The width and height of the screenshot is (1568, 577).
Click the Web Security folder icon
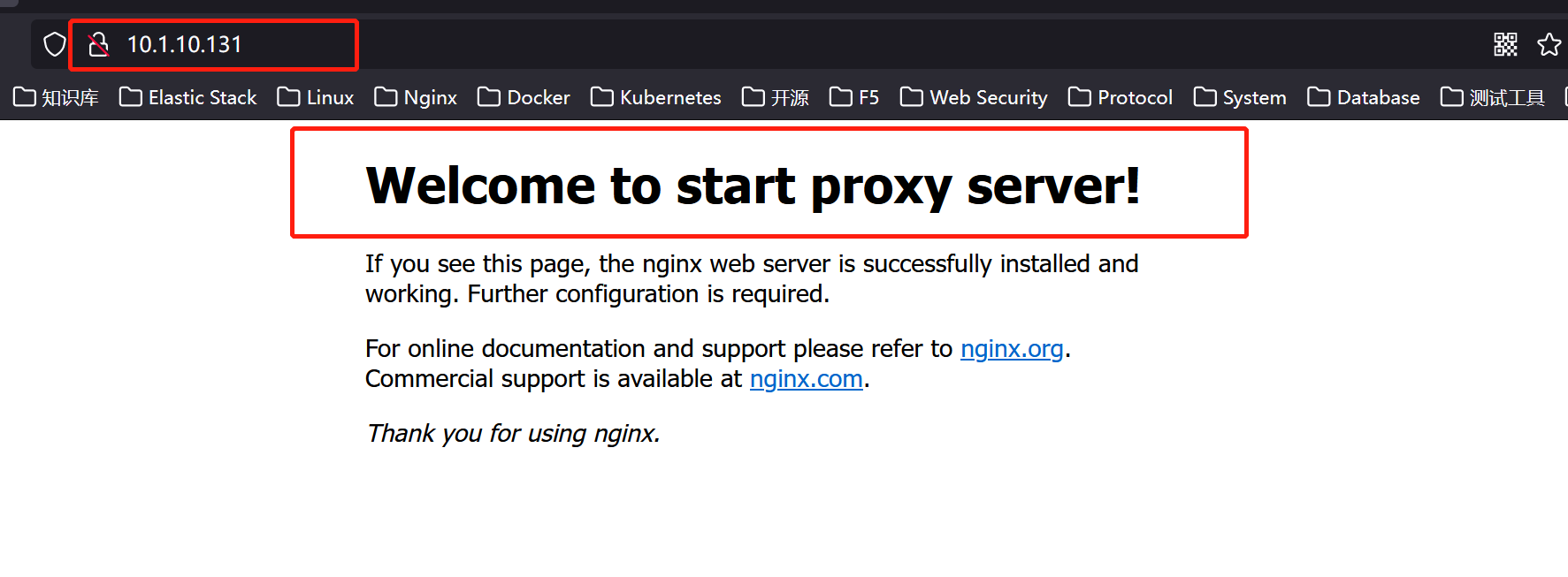(x=912, y=96)
